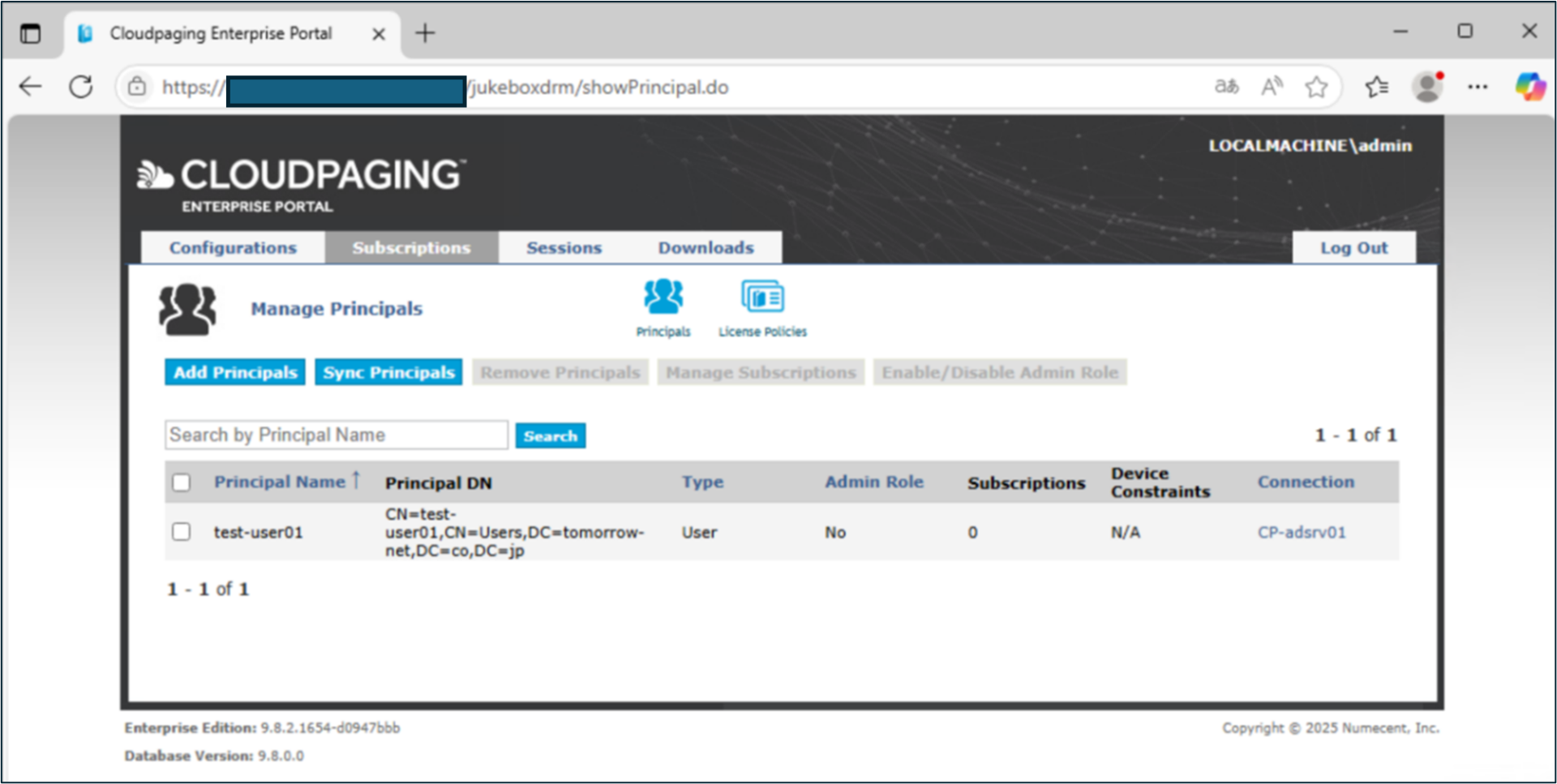Switch to the Downloads tab

tap(706, 247)
